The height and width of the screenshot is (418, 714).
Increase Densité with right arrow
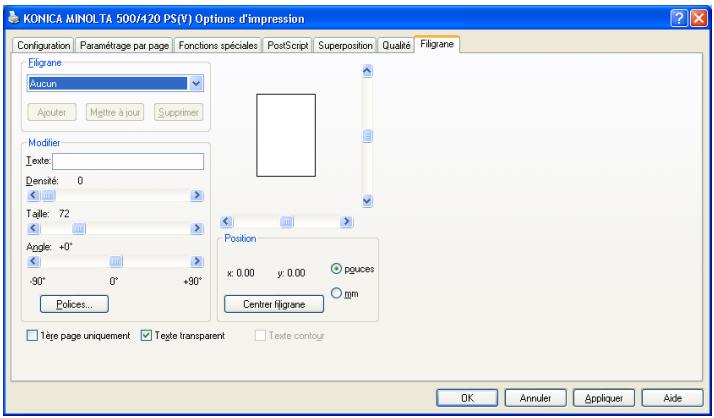tap(197, 195)
